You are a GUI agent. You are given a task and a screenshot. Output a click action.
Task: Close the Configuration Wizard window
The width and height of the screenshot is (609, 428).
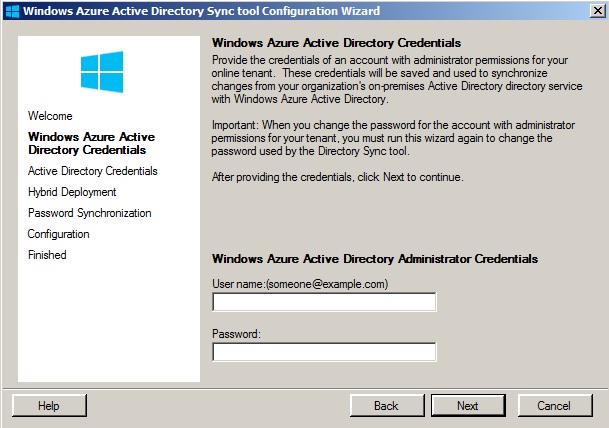598,11
